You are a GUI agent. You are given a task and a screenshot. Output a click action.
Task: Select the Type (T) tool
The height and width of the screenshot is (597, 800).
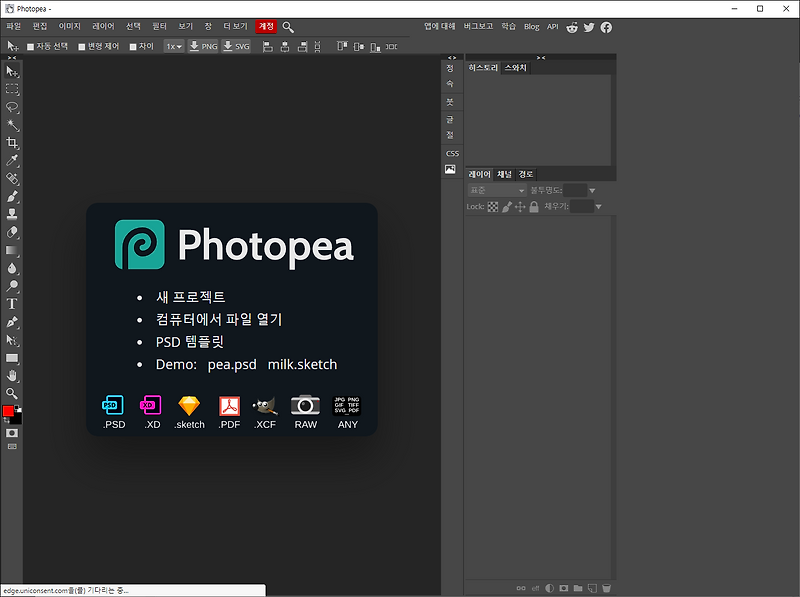point(12,304)
